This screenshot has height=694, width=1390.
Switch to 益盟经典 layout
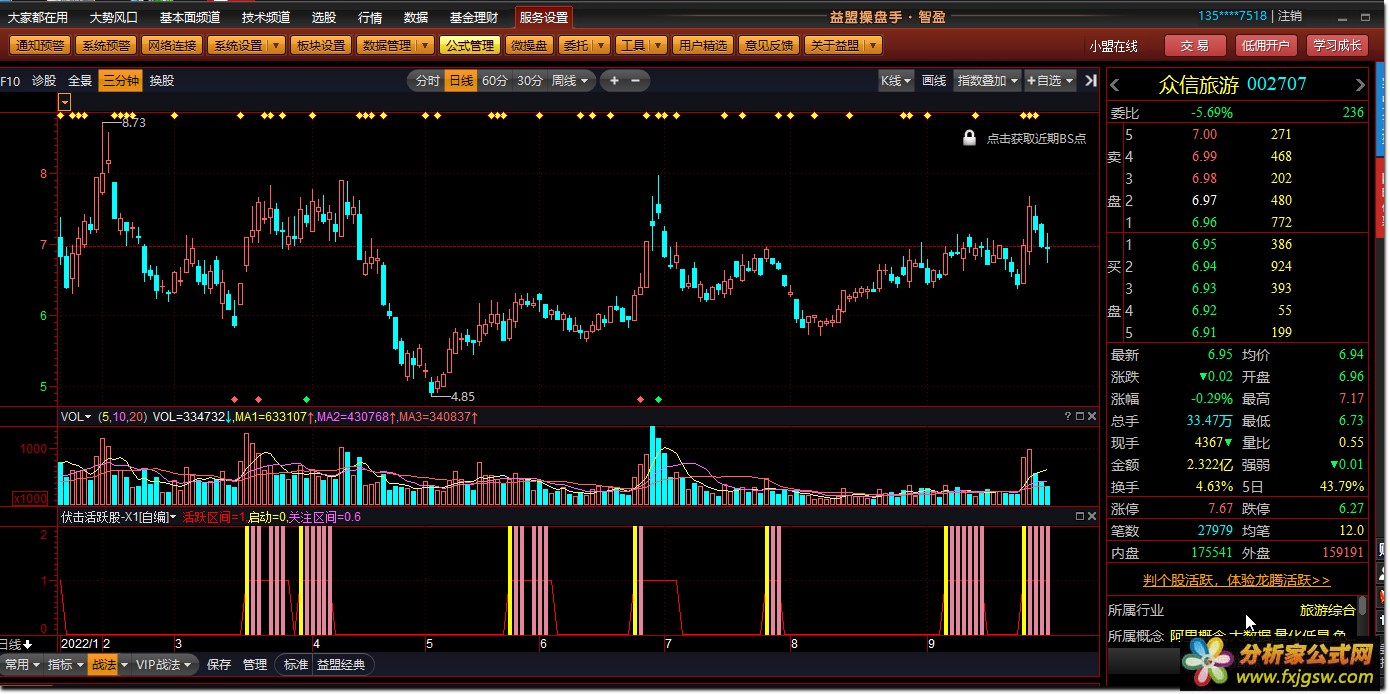(x=342, y=665)
